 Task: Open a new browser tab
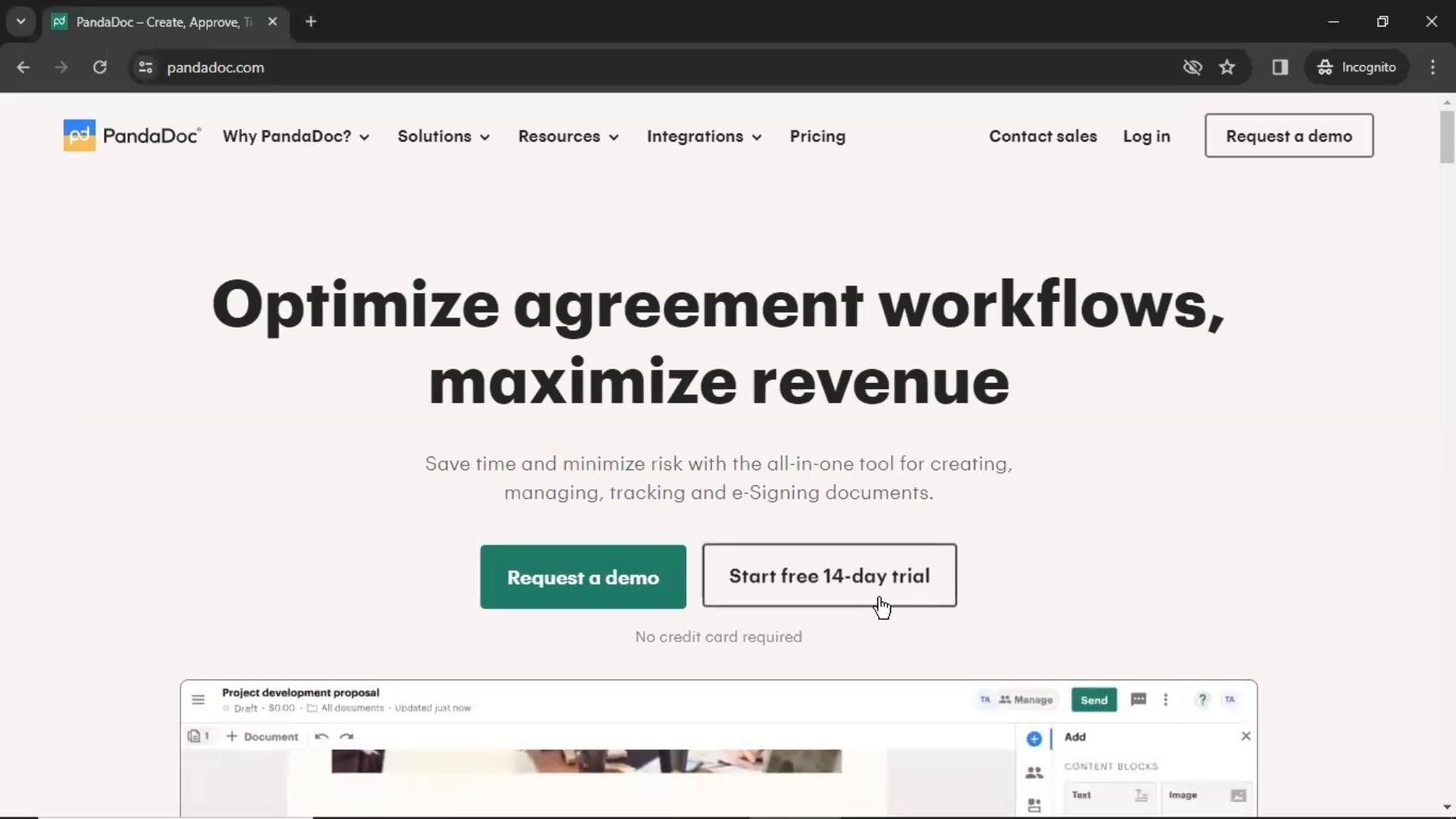pos(311,22)
